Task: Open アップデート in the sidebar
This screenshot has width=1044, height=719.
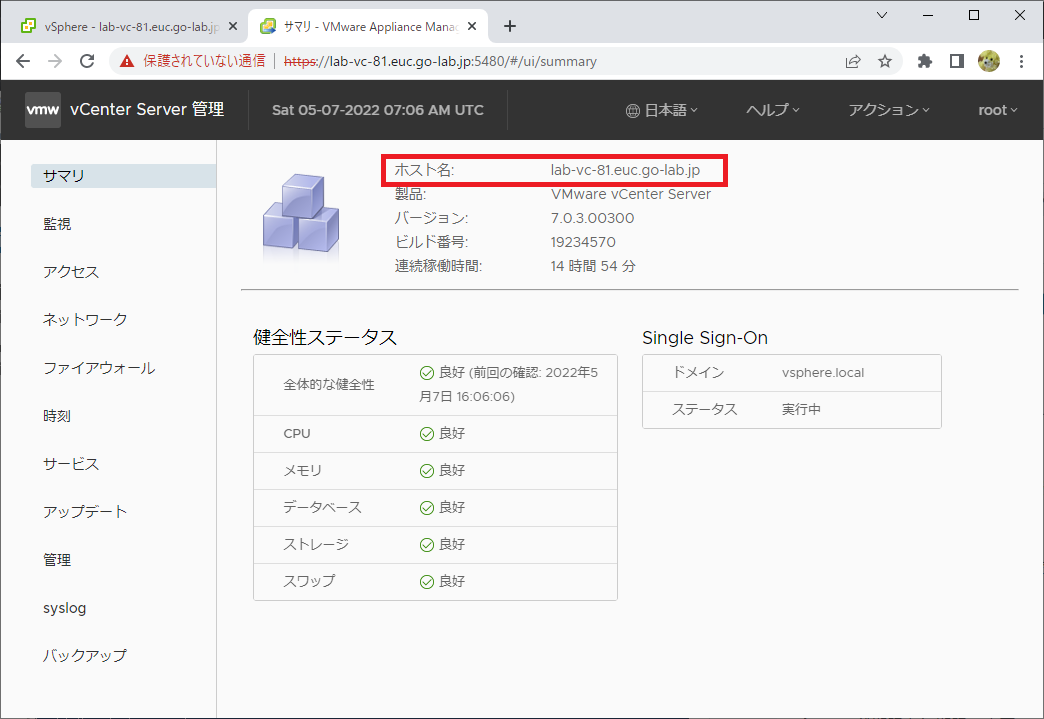Action: pyautogui.click(x=85, y=512)
